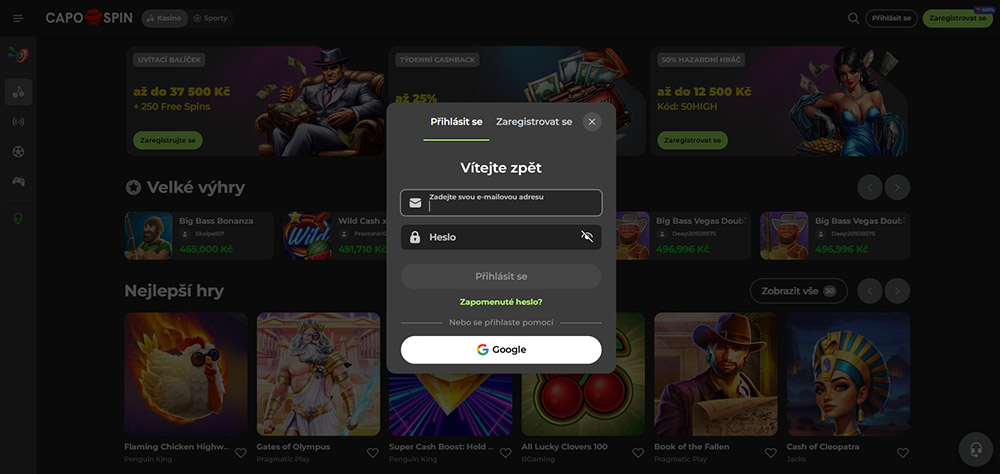Viewport: 1000px width, 474px height.
Task: Select the Sporty header tab
Action: click(211, 19)
